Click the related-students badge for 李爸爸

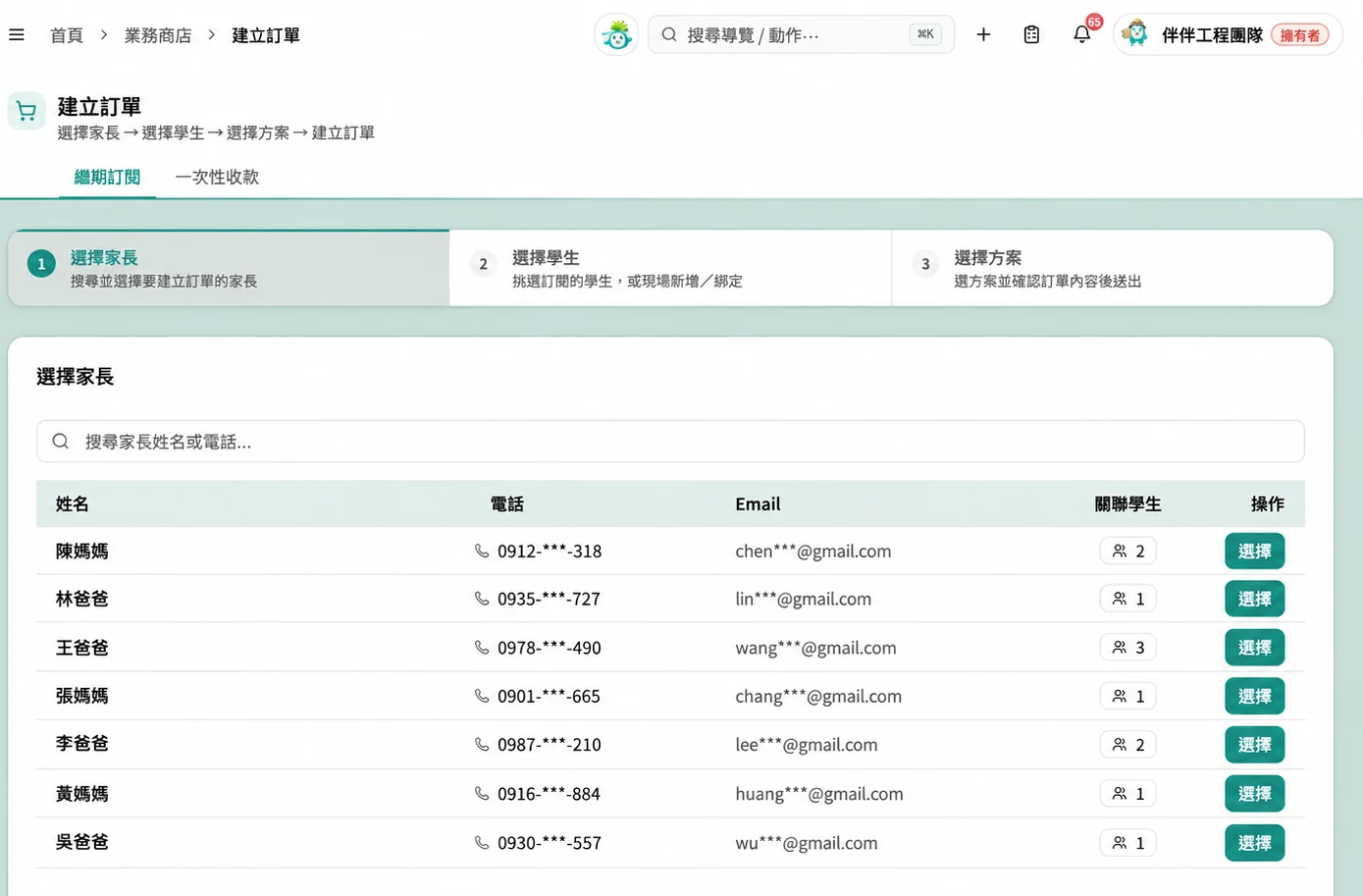tap(1127, 745)
